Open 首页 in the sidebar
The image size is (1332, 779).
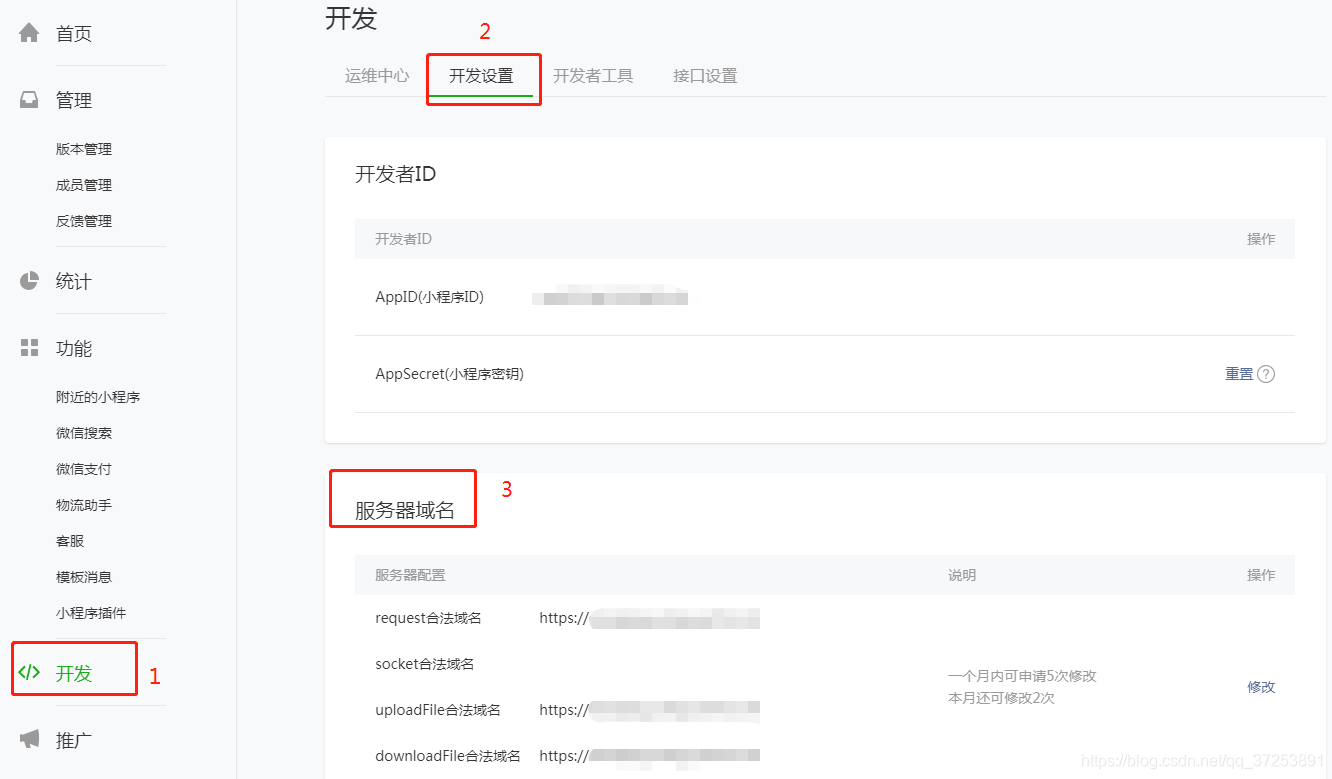[x=74, y=34]
